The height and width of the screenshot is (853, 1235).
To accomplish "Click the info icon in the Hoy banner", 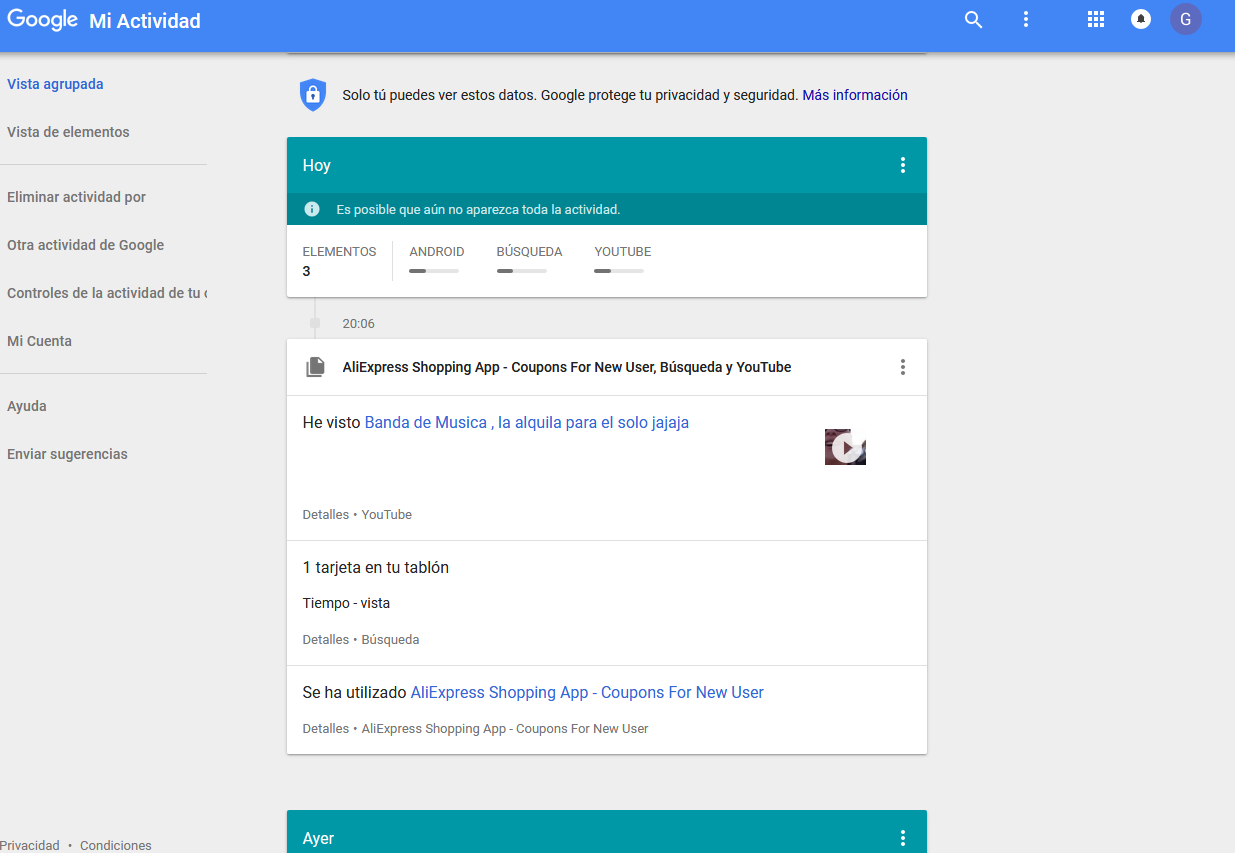I will point(312,209).
